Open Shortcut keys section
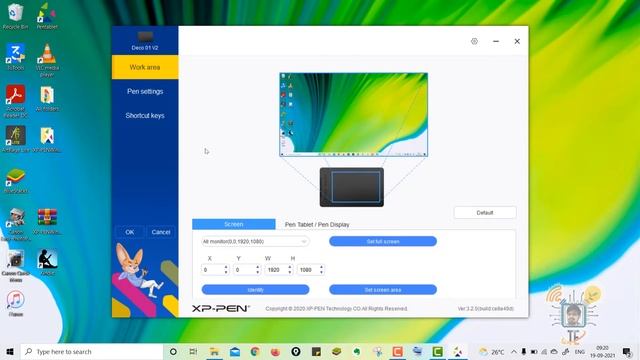 click(x=145, y=116)
